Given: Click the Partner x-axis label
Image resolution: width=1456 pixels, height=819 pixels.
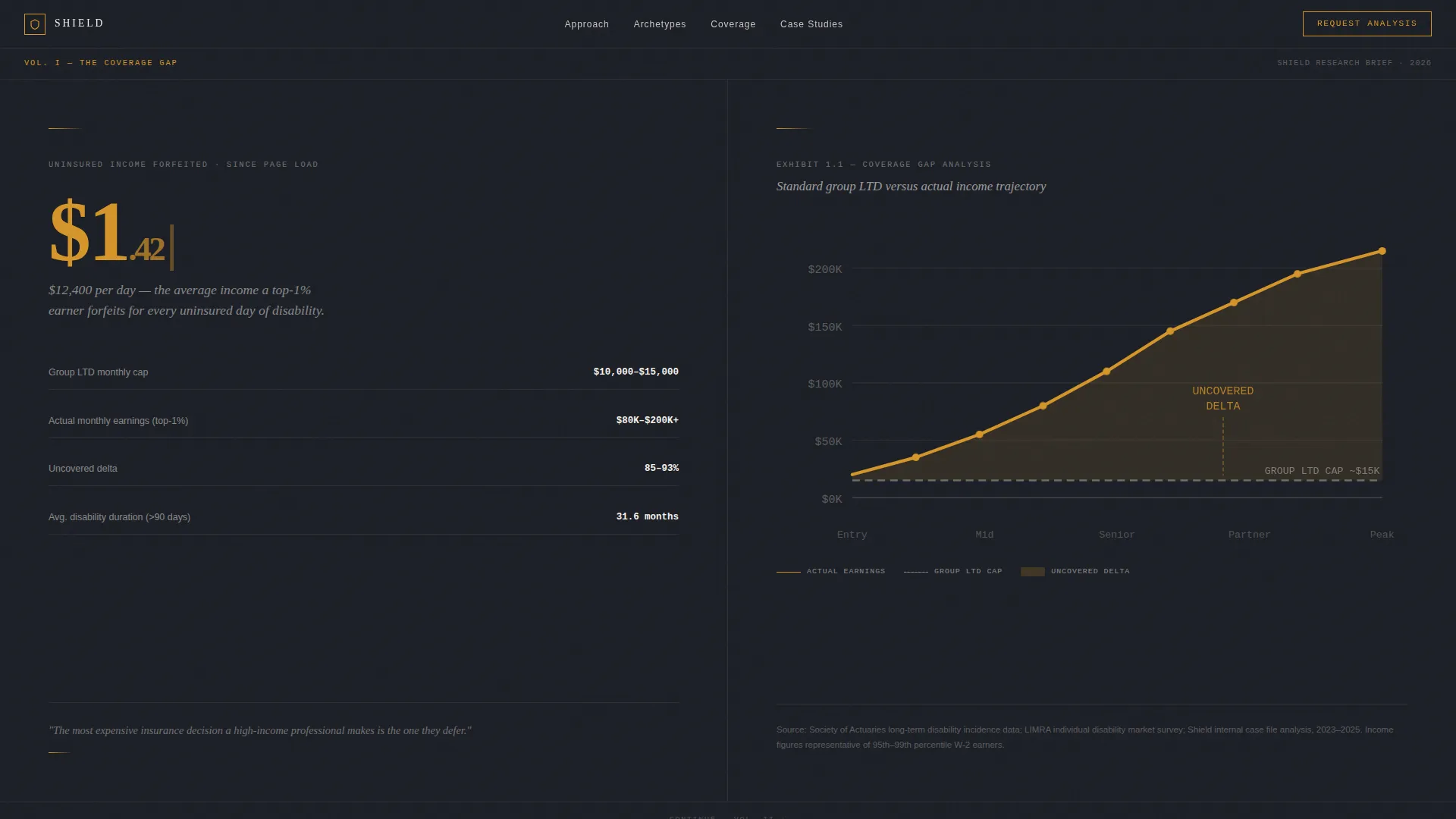Looking at the screenshot, I should (1249, 535).
